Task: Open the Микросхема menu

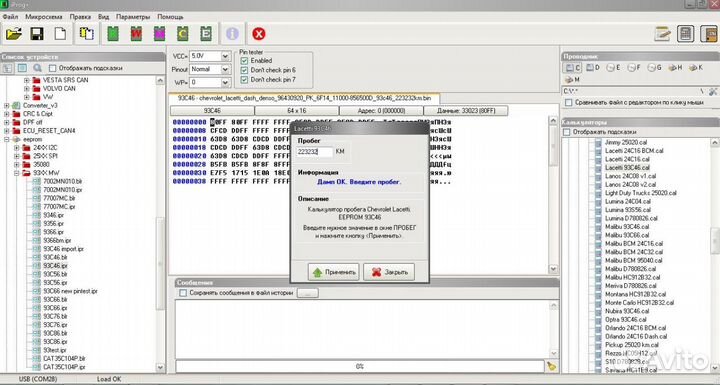Action: pyautogui.click(x=44, y=17)
